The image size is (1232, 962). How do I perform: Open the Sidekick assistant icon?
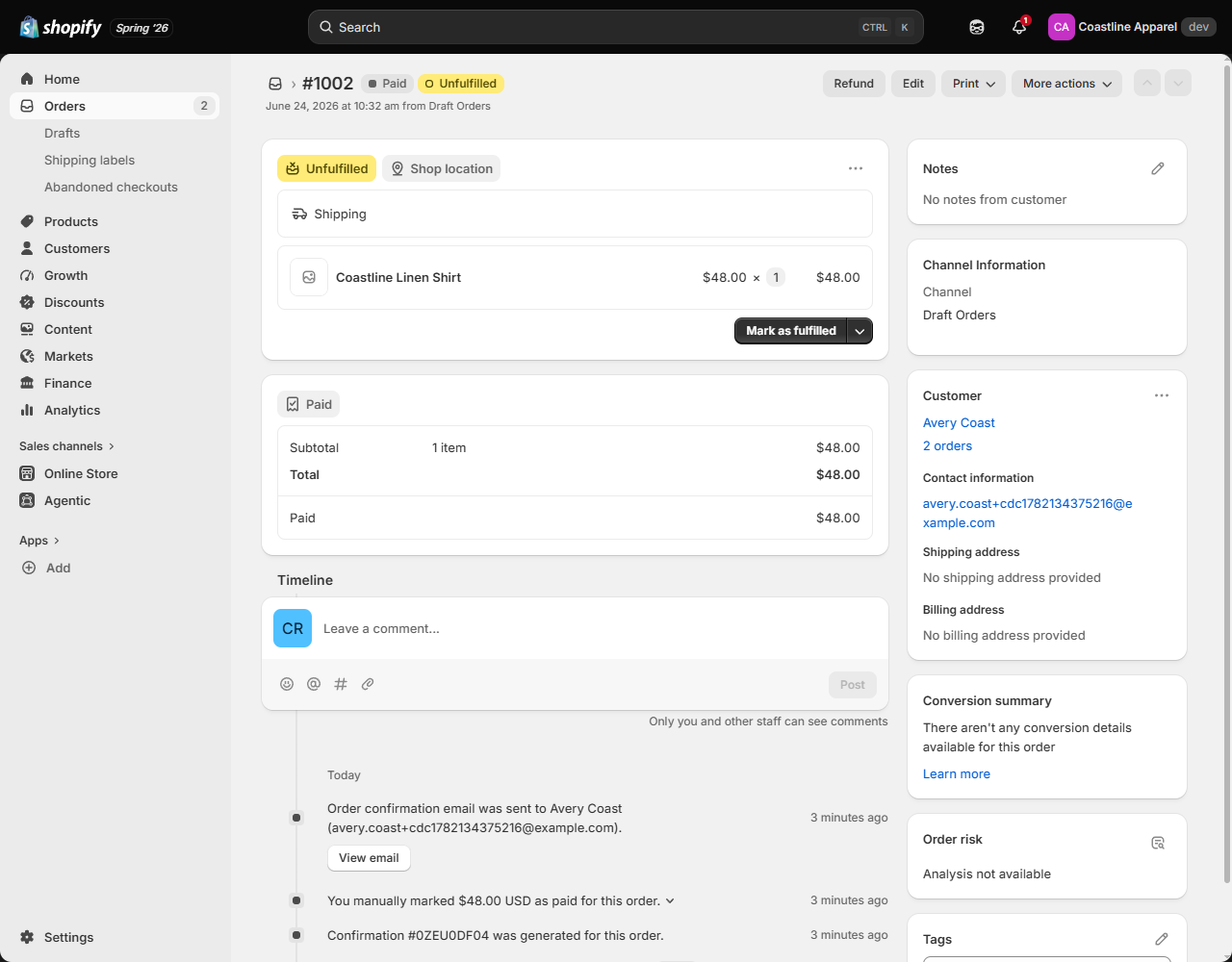977,27
